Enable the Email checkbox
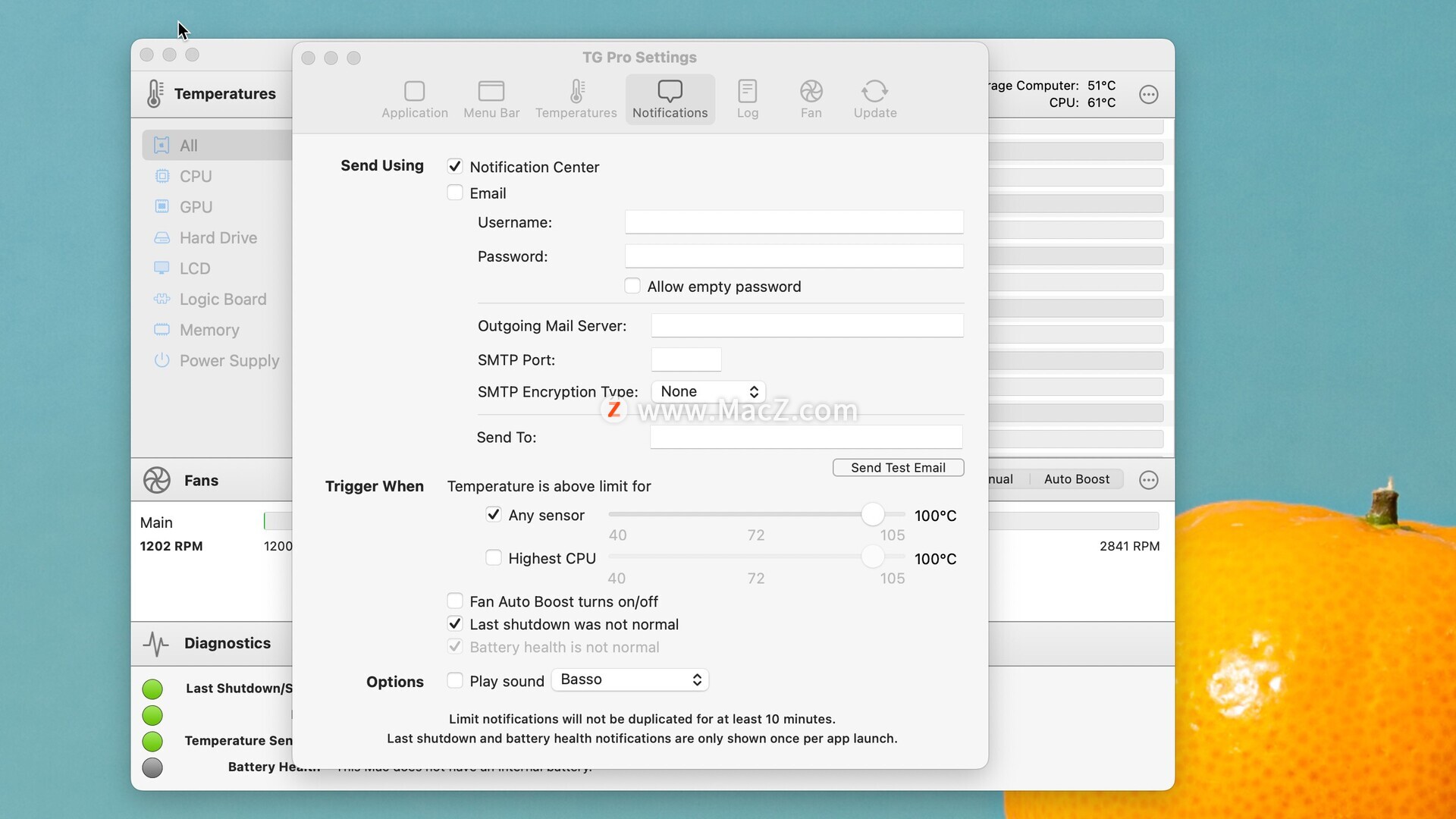This screenshot has height=819, width=1456. tap(455, 193)
